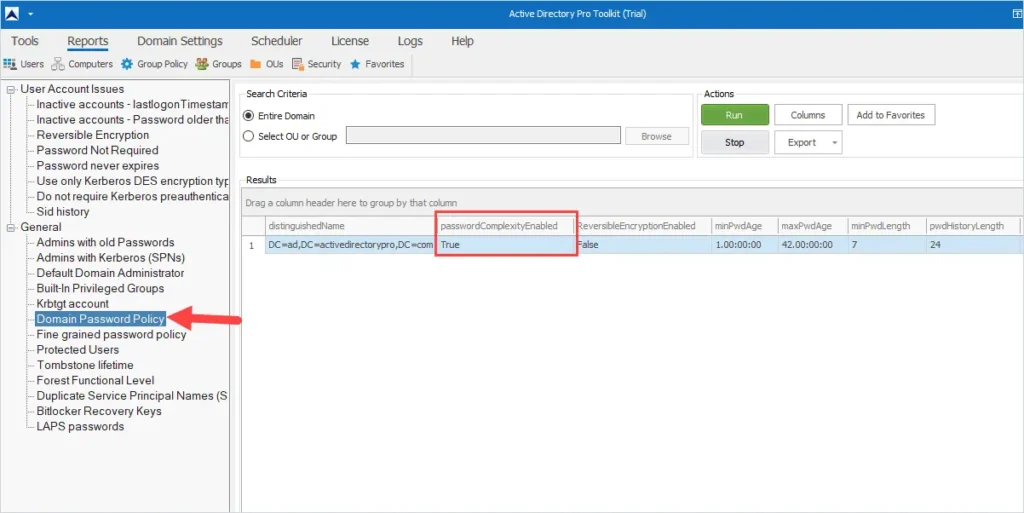Image resolution: width=1024 pixels, height=513 pixels.
Task: Click the OU or Group input field
Action: [483, 136]
